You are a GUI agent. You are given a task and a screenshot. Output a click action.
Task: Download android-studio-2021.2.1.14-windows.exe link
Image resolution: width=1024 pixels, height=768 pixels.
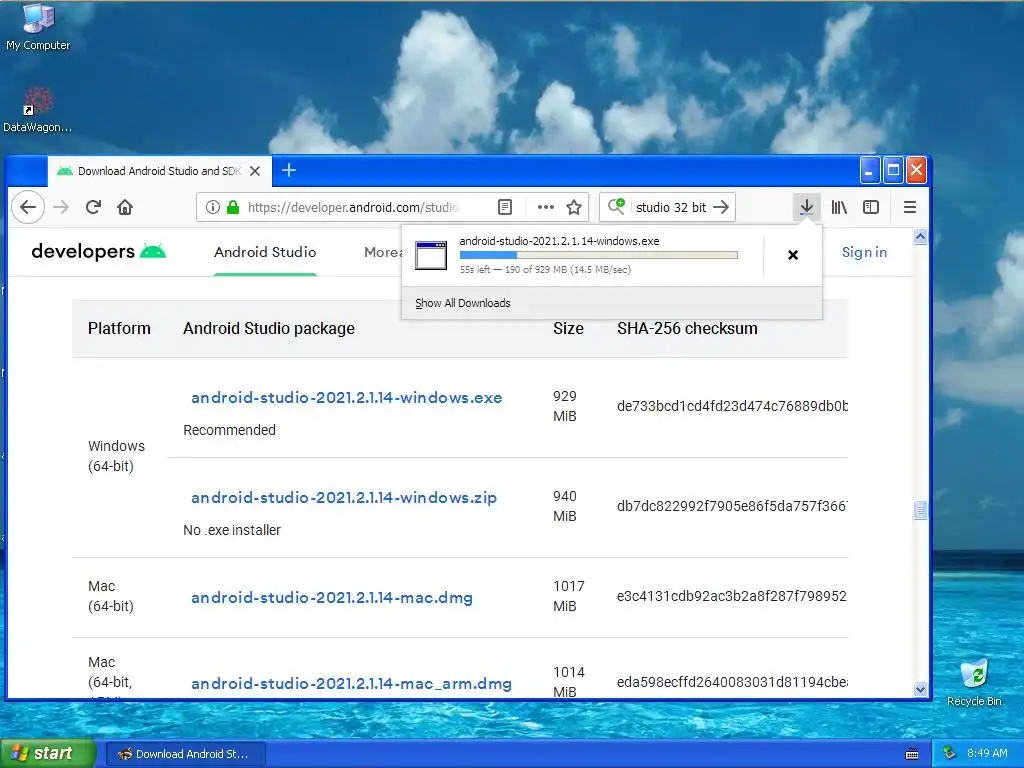click(x=346, y=398)
